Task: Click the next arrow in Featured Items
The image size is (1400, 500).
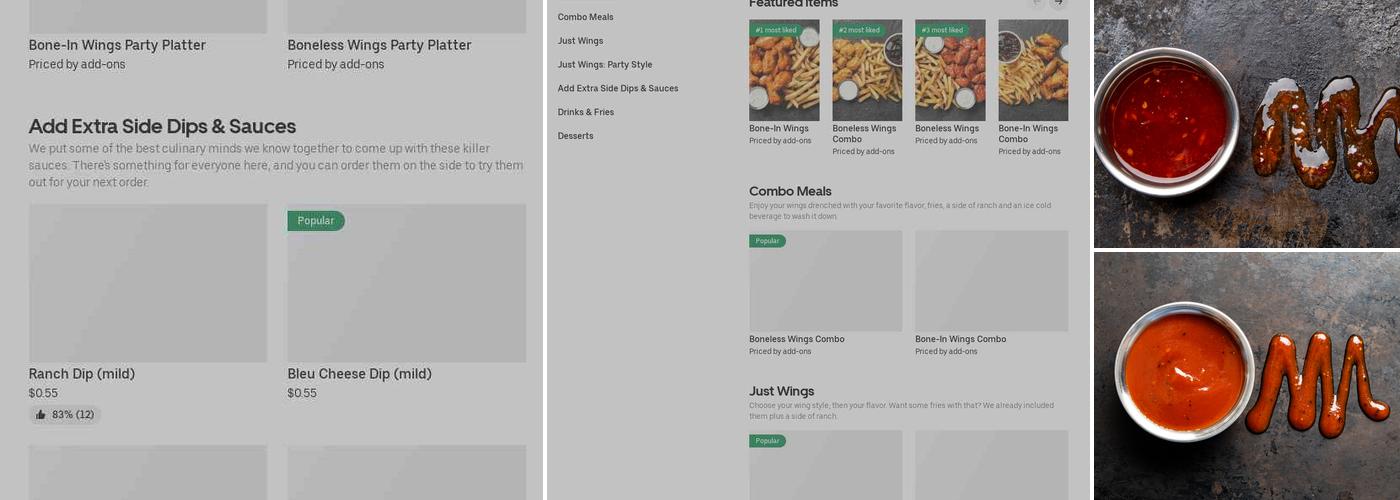Action: coord(1058,3)
